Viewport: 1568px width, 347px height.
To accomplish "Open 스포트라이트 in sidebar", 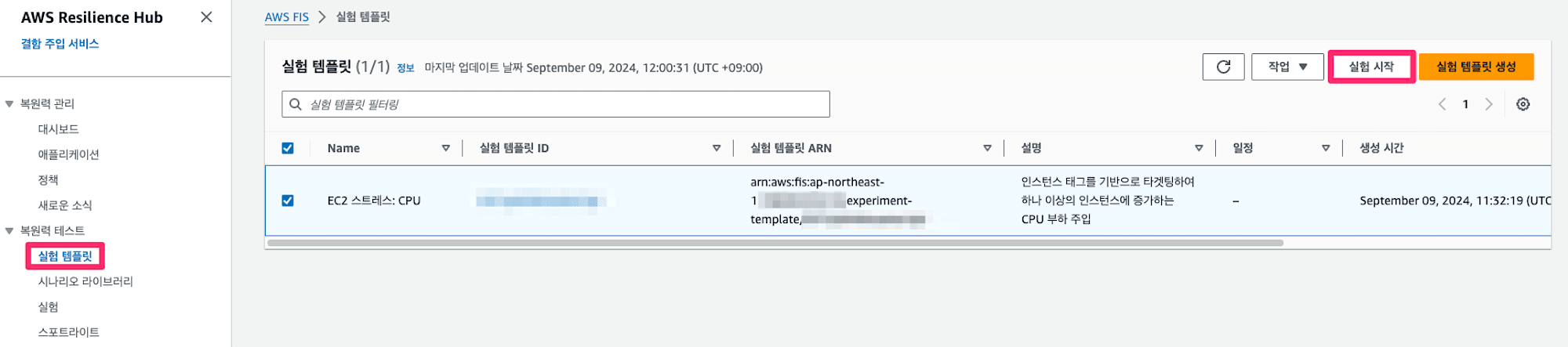I will (68, 332).
